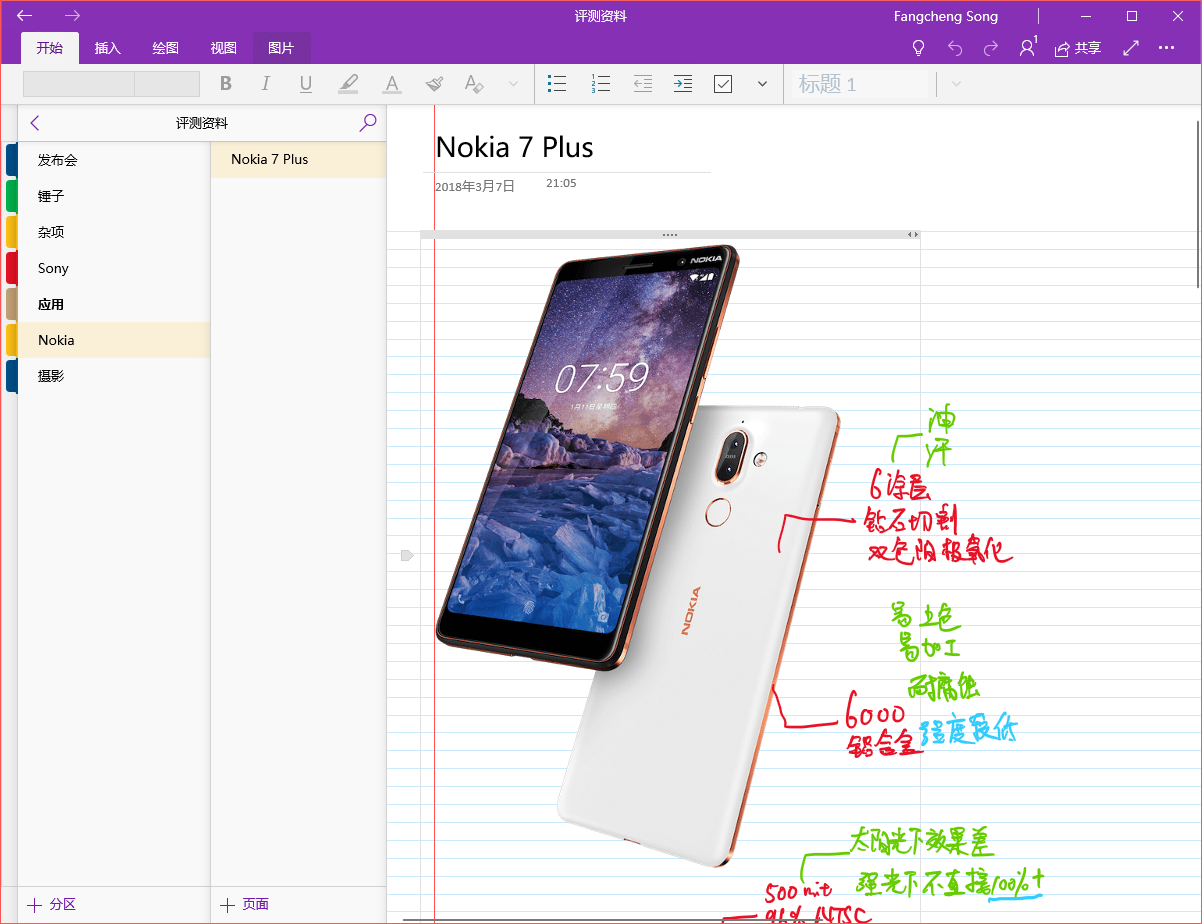Select the format painter brush
Viewport: 1202px width, 924px height.
click(434, 84)
